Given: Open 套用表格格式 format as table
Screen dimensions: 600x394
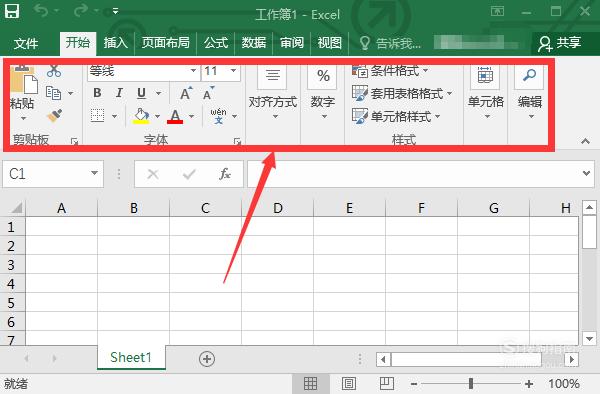Looking at the screenshot, I should tap(402, 93).
